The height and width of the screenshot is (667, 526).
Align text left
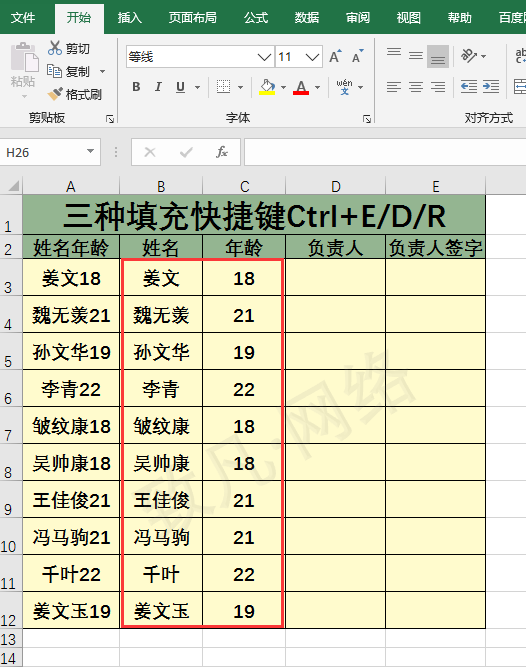(394, 87)
